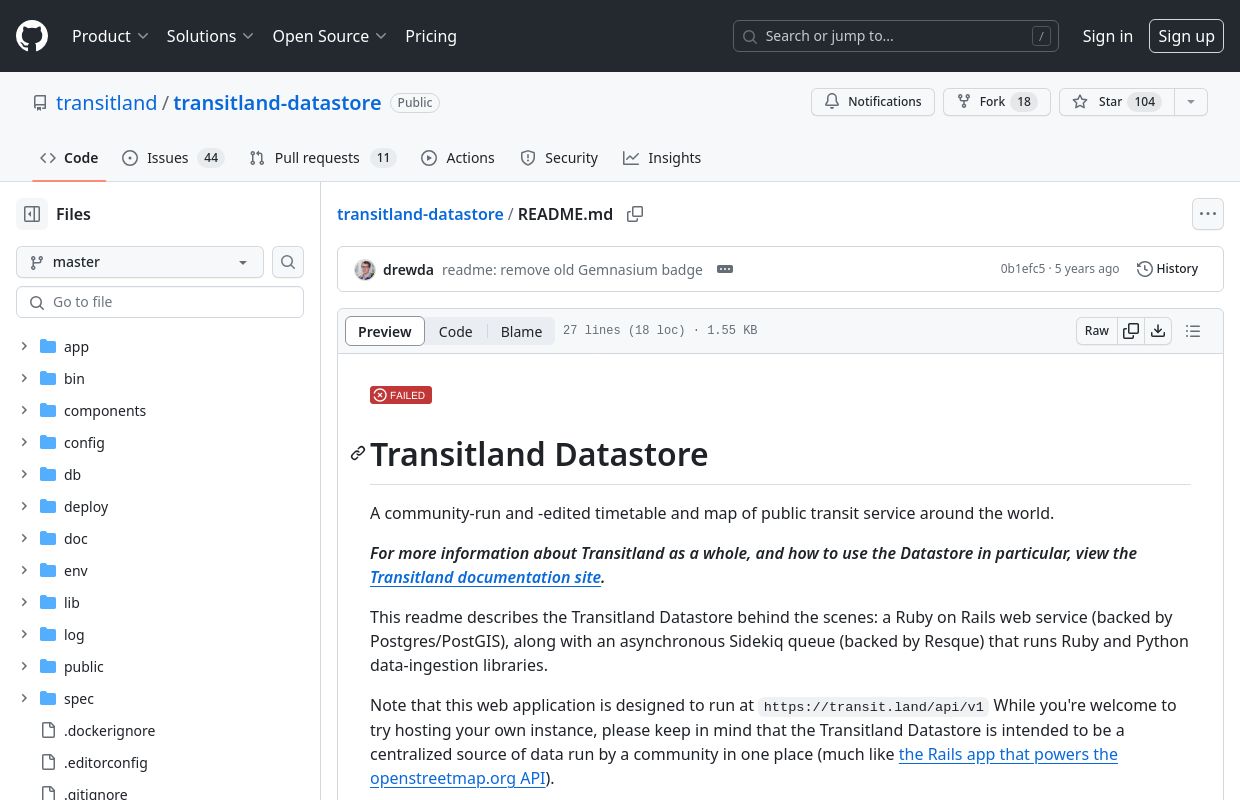Click the Sign up button
The height and width of the screenshot is (800, 1240).
[1186, 36]
